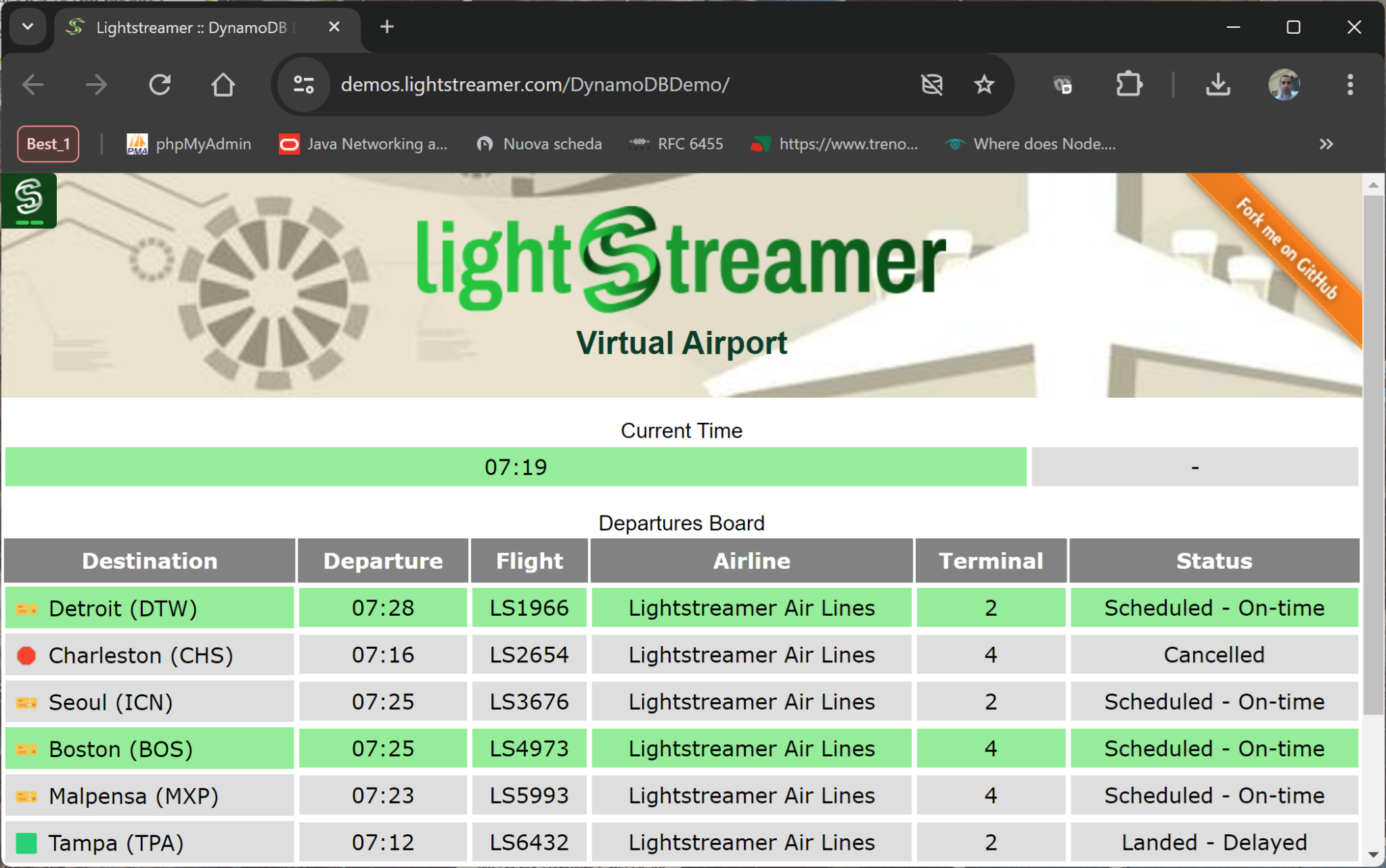Open site information icon in address bar
The image size is (1386, 868).
(x=304, y=85)
